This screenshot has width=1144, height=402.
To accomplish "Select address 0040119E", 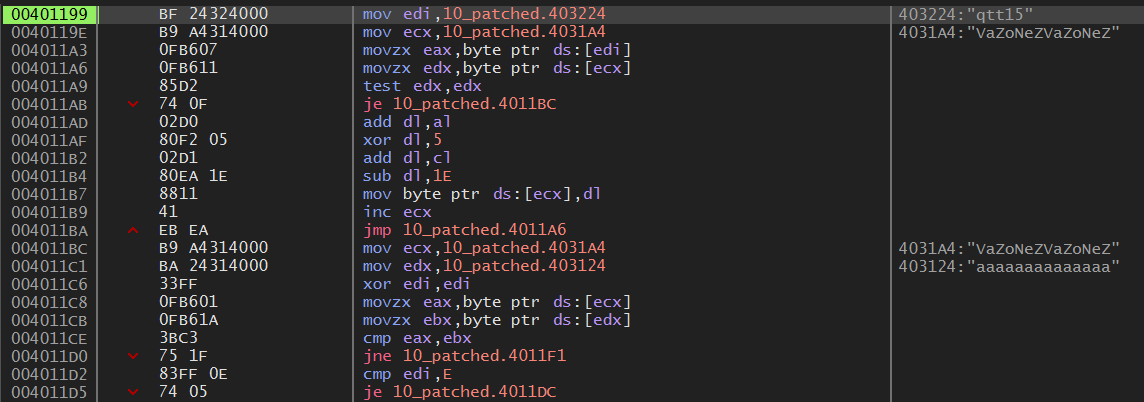I will click(50, 32).
